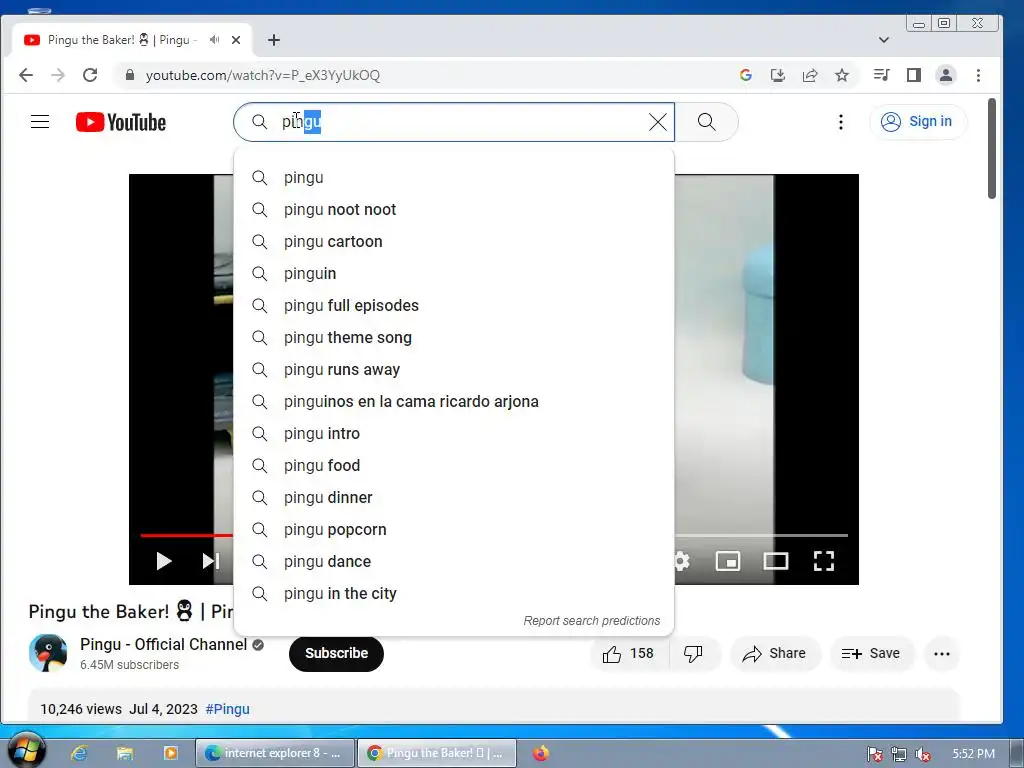Viewport: 1024px width, 768px height.
Task: Choose the 'pingu cartoon' suggestion
Action: (x=453, y=242)
